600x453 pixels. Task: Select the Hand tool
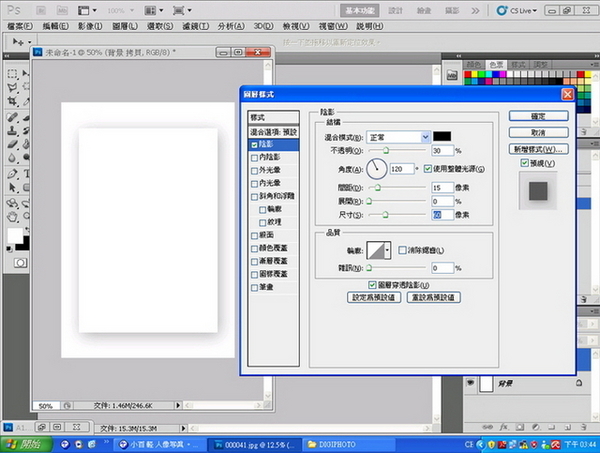pyautogui.click(x=12, y=217)
